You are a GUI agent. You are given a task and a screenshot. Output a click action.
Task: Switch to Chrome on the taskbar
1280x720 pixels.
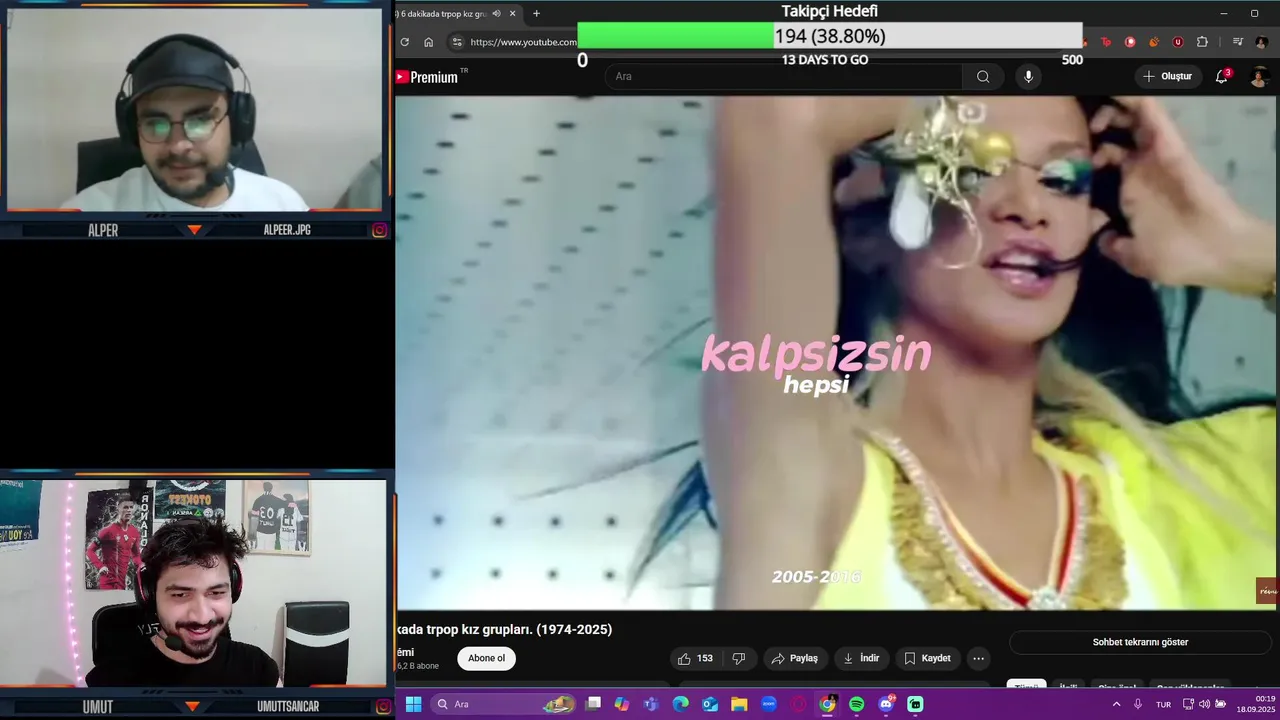pos(827,704)
